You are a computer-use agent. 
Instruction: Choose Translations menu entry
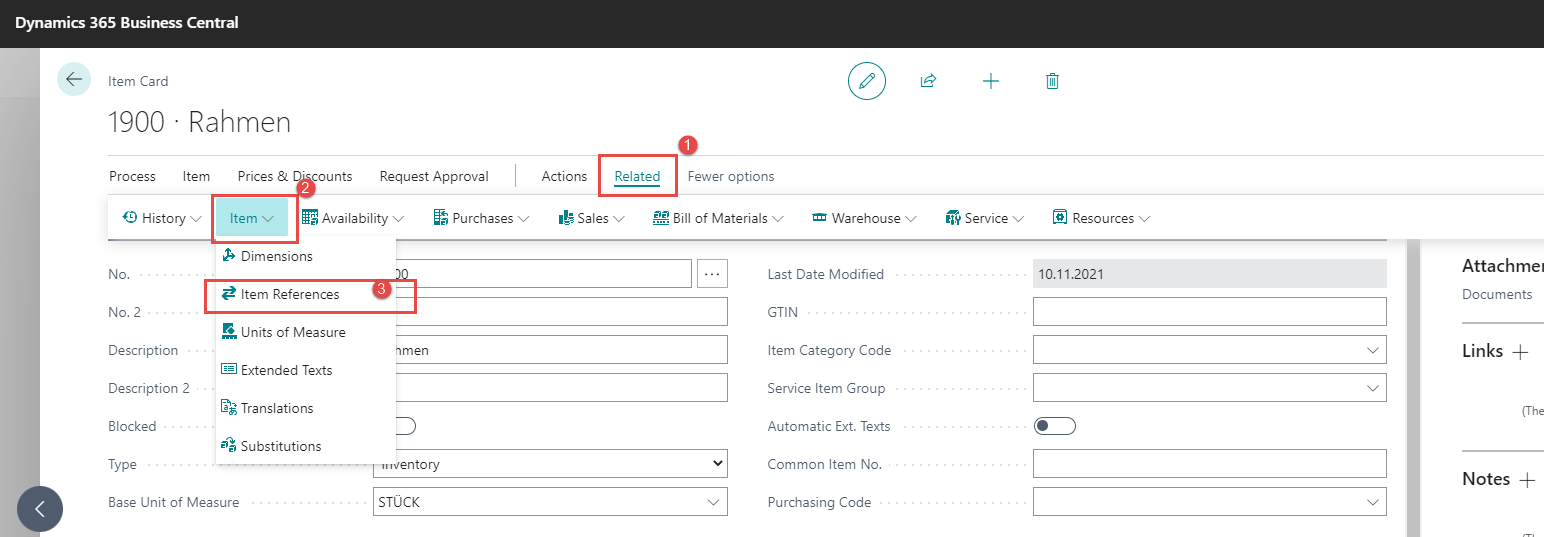tap(306, 408)
